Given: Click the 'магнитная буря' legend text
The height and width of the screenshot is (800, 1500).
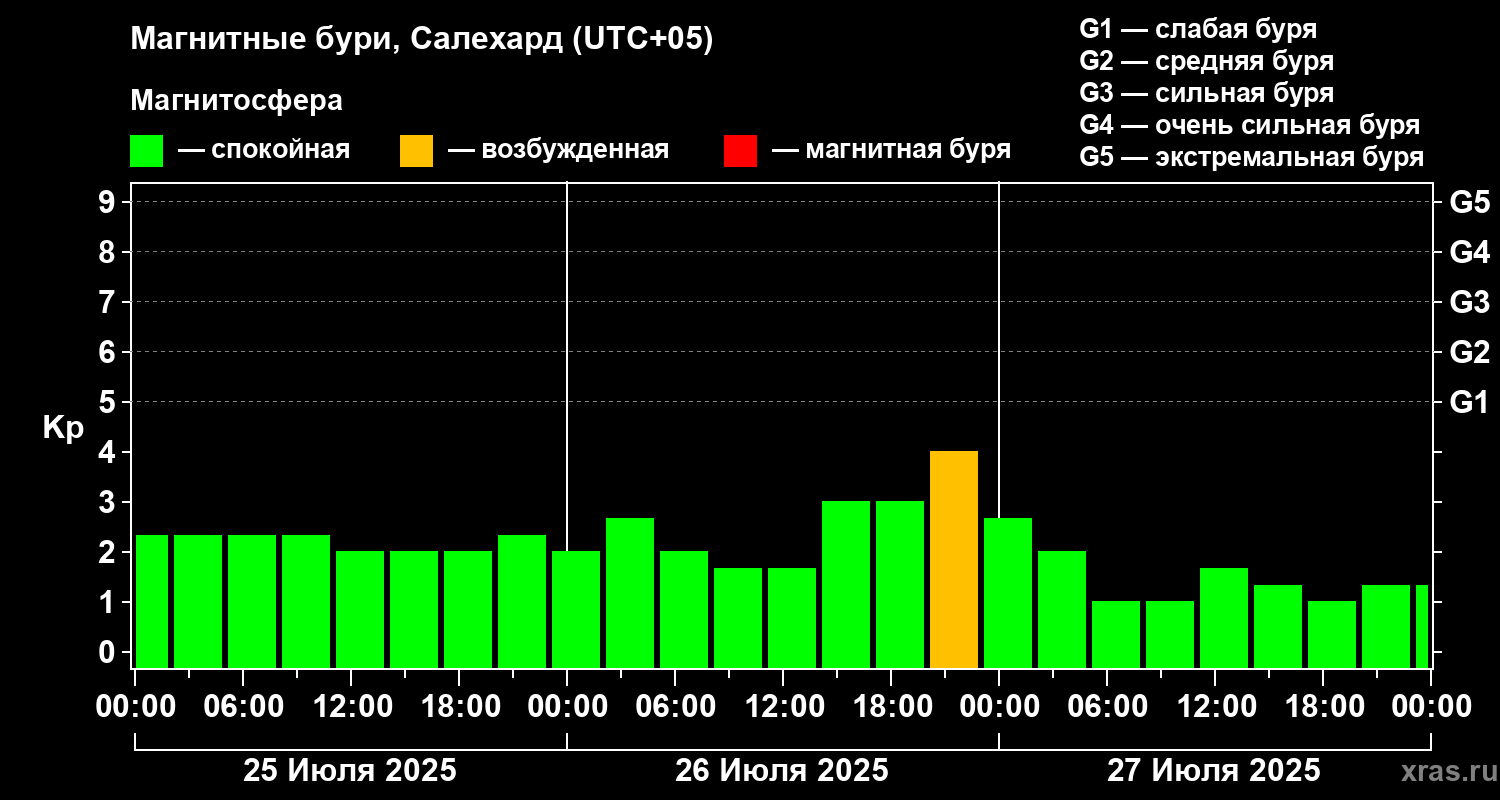Looking at the screenshot, I should click(x=907, y=151).
